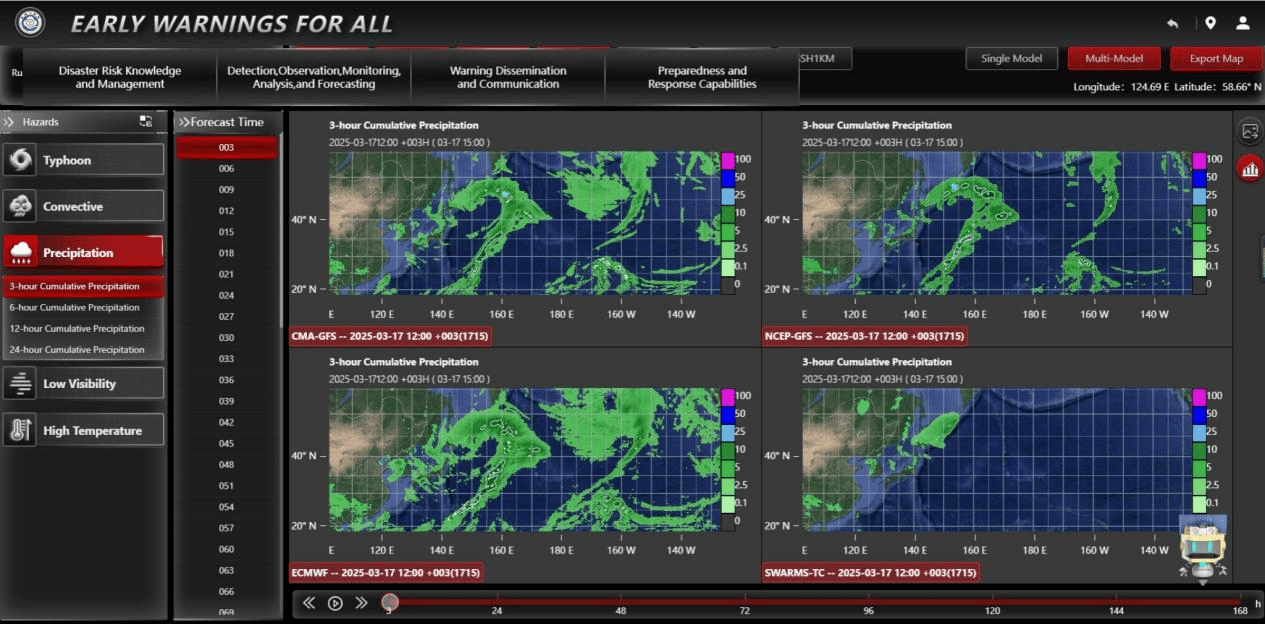Collapse the Forecast Time panel
This screenshot has height=624, width=1265.
[x=184, y=122]
